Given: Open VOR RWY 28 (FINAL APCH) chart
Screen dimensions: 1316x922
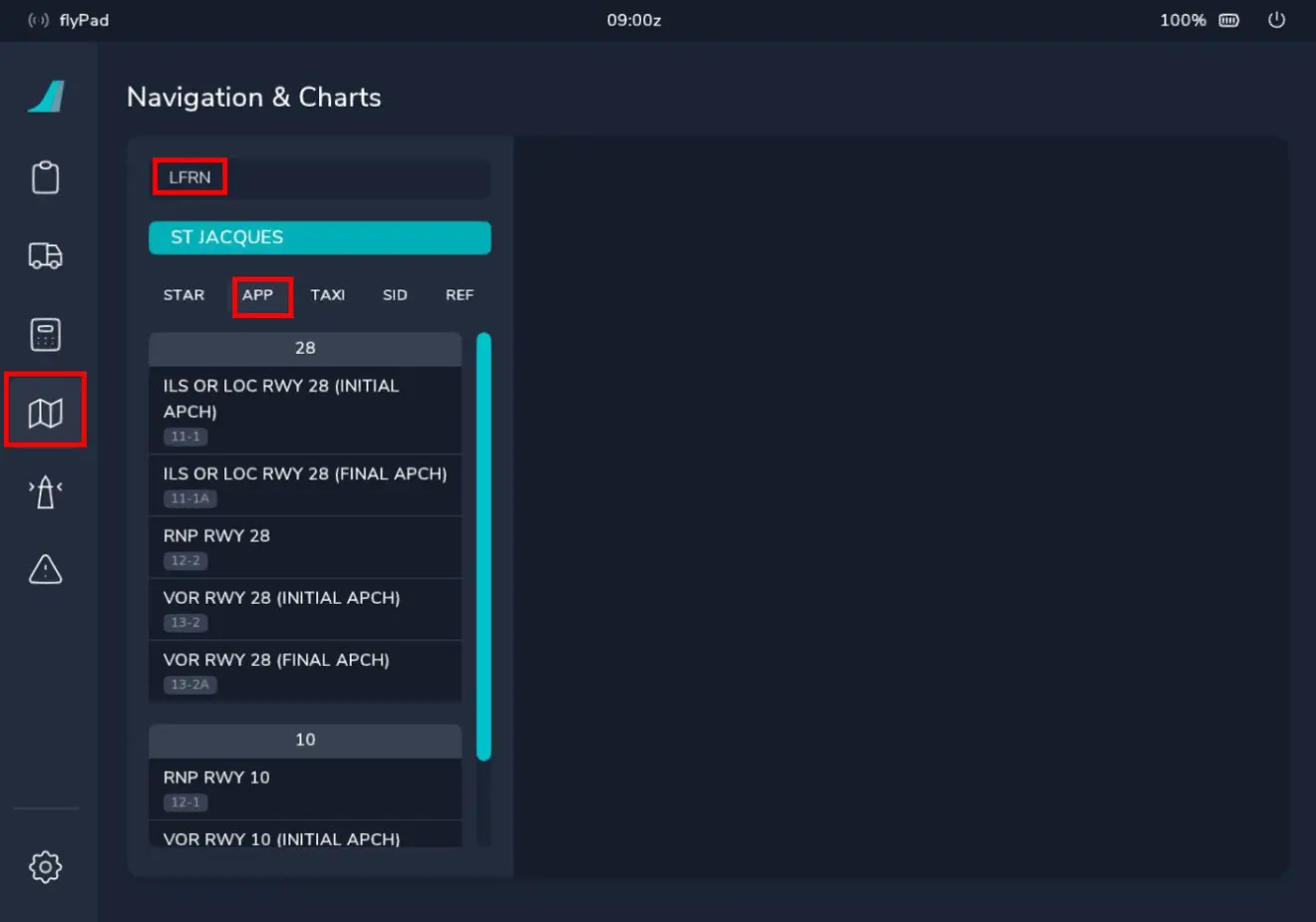Looking at the screenshot, I should coord(305,671).
